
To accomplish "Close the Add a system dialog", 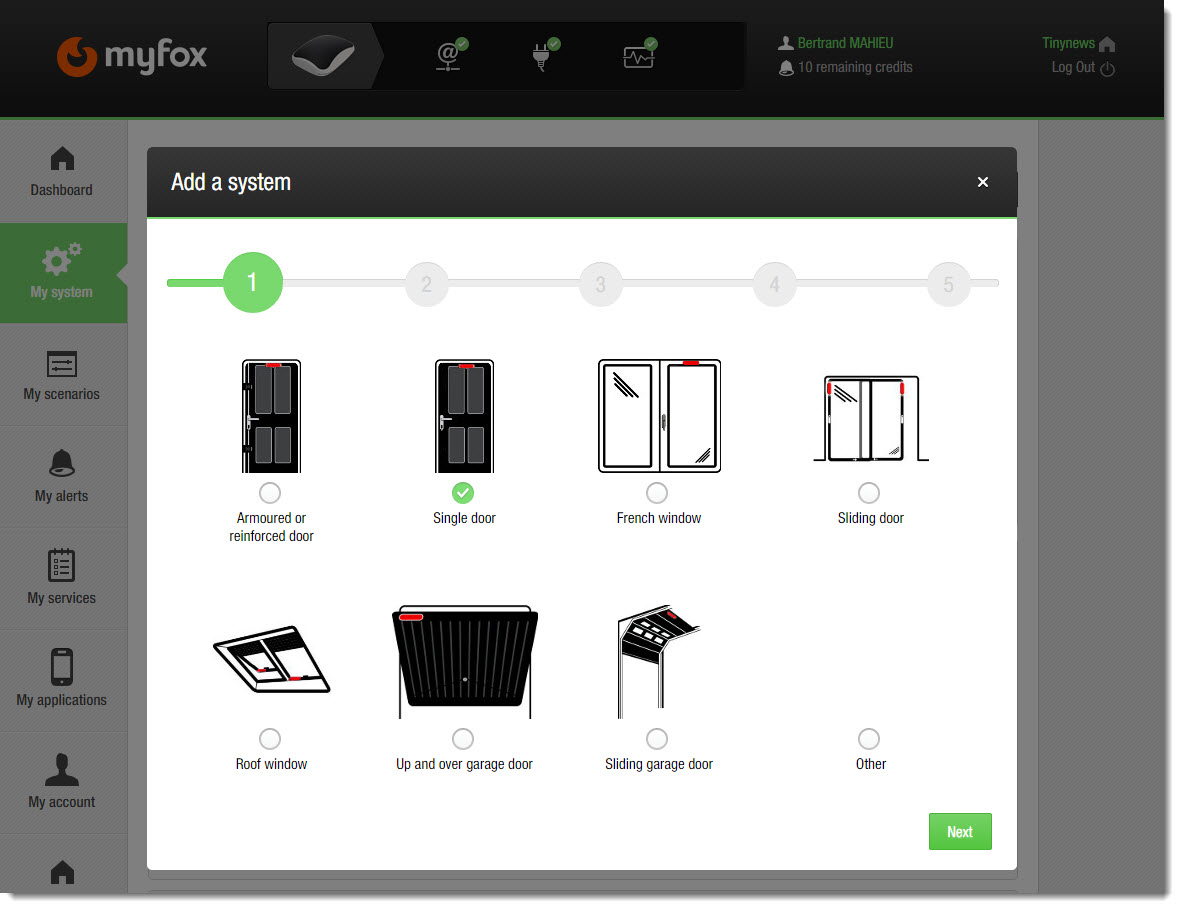I will click(983, 182).
